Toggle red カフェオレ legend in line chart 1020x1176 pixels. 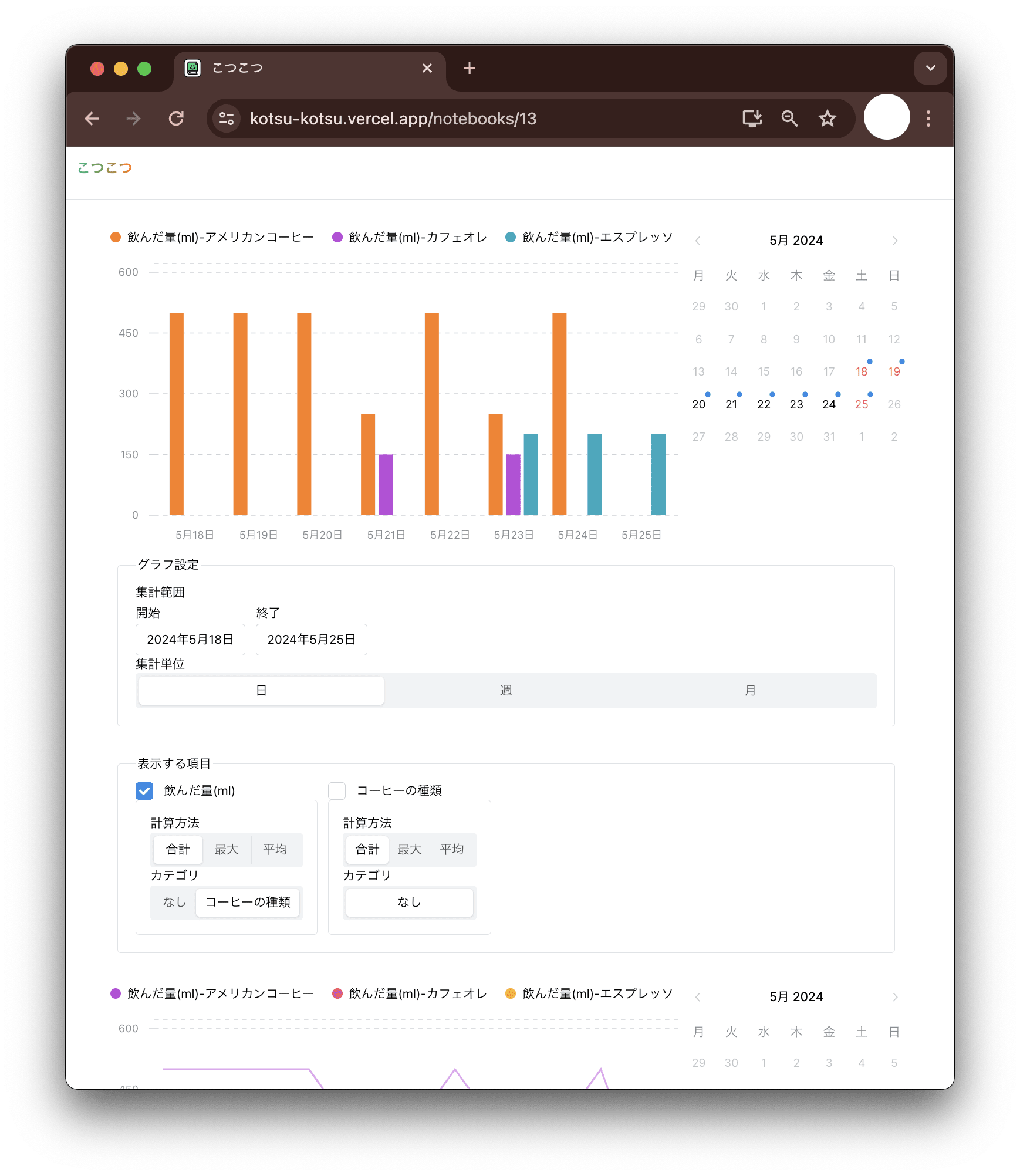click(x=410, y=993)
